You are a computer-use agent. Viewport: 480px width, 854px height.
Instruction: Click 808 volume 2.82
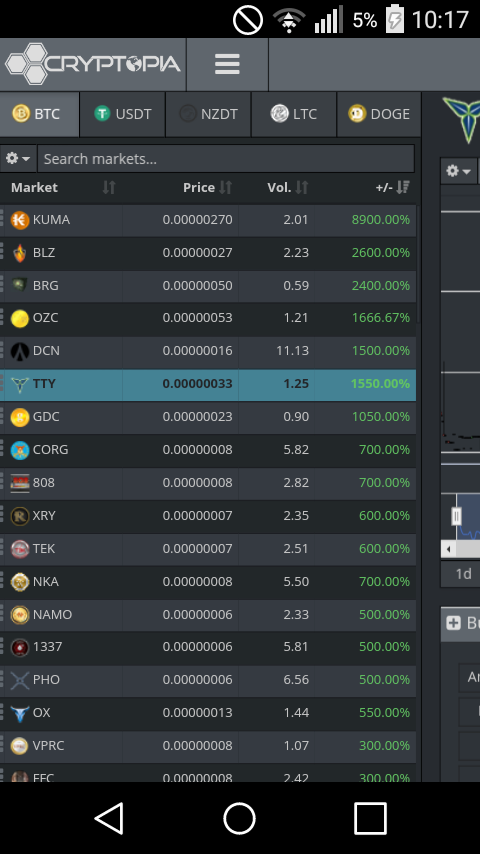click(x=296, y=483)
